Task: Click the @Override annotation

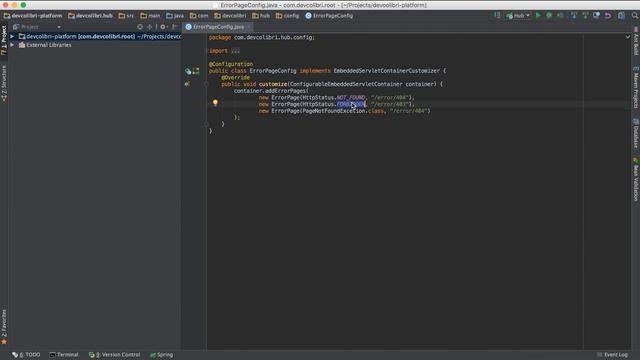Action: [236, 78]
